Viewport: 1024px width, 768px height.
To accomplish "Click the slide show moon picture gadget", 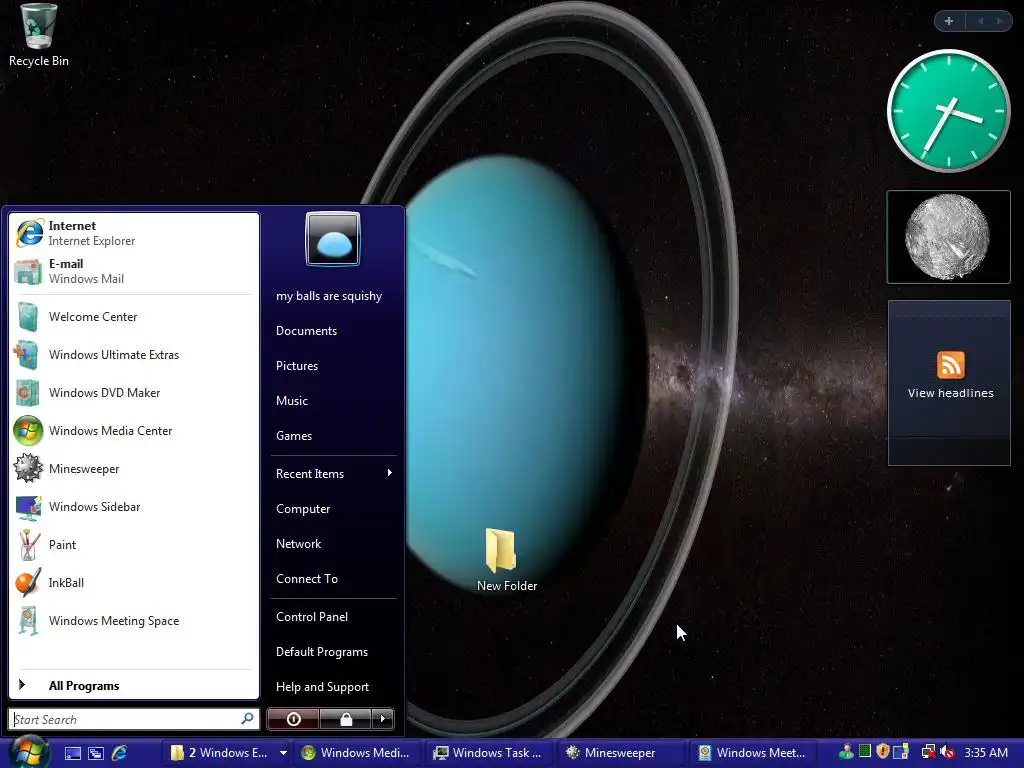I will pos(948,237).
